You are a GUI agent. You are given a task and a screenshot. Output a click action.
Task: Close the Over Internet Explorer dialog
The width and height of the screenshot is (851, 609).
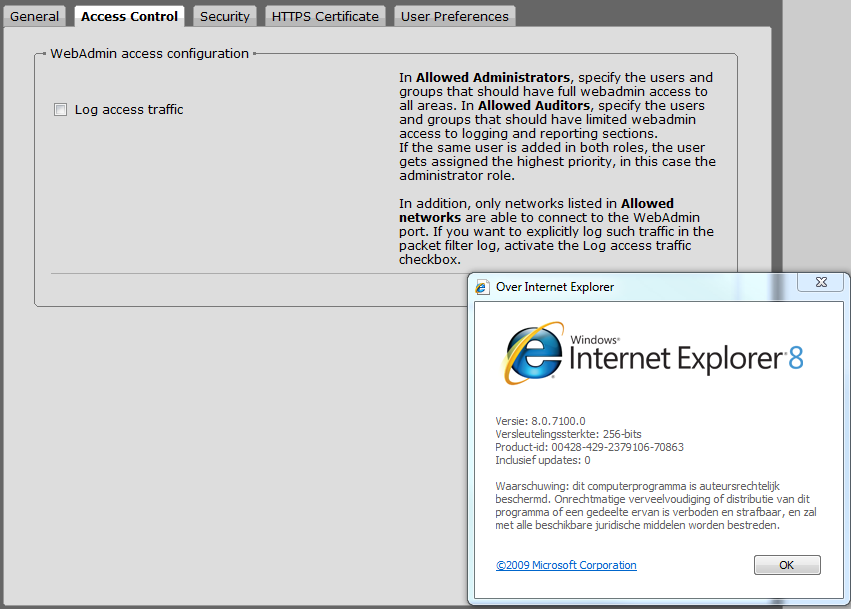tap(821, 282)
